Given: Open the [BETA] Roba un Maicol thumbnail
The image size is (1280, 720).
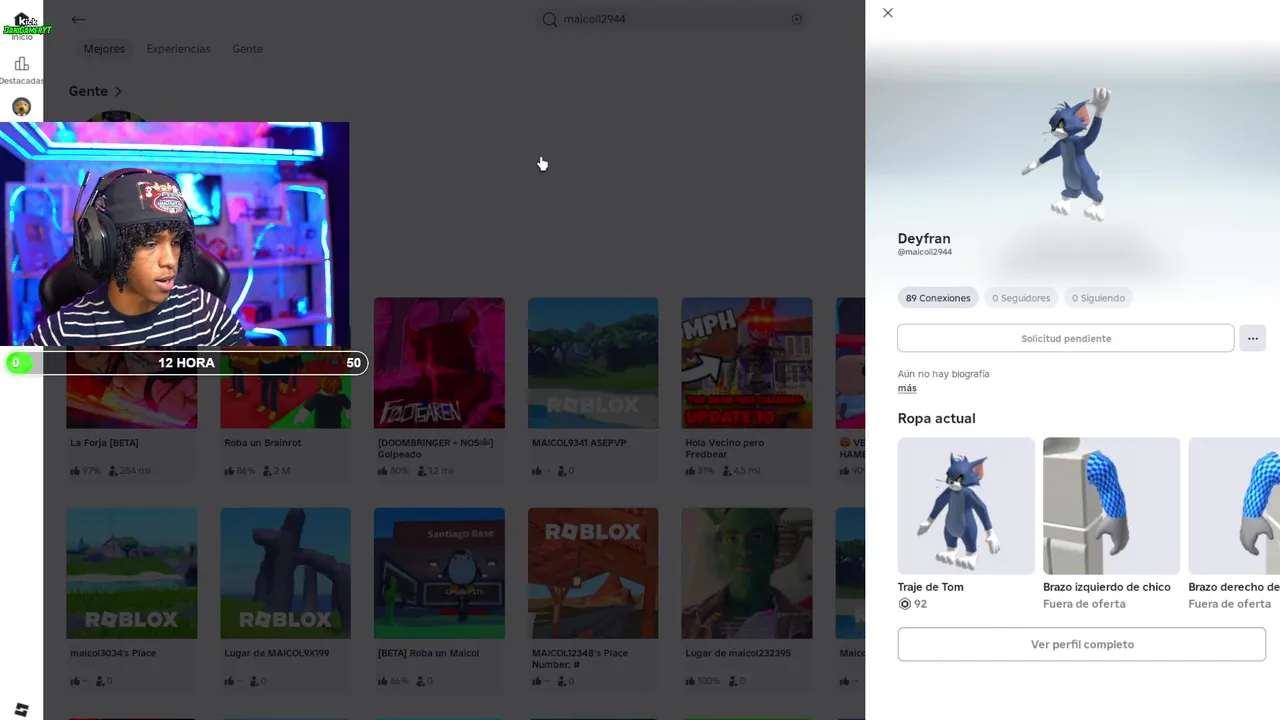Looking at the screenshot, I should coord(439,573).
